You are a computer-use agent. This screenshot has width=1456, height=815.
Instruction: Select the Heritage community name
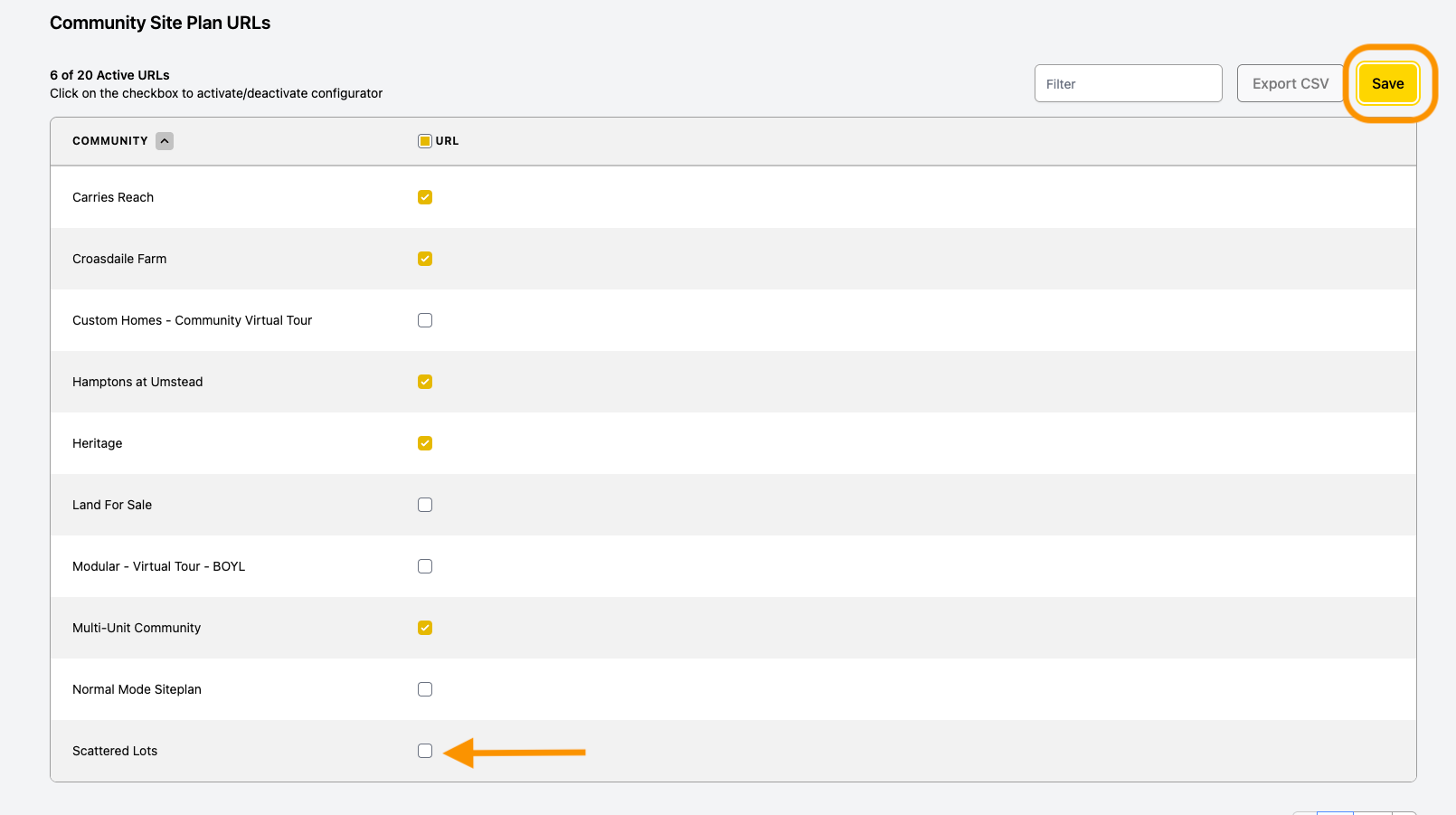click(x=98, y=443)
